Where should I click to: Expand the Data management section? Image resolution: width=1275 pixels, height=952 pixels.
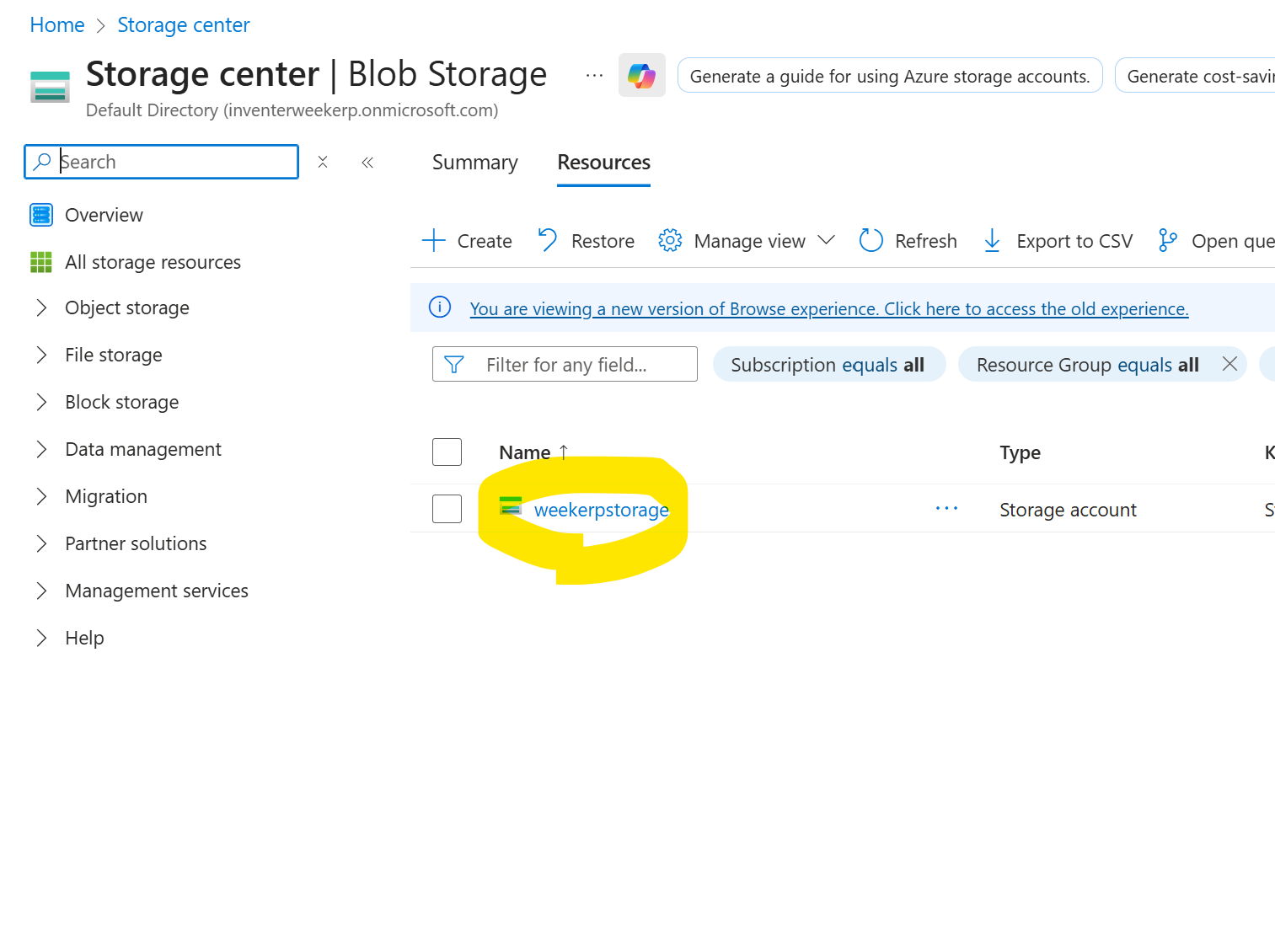point(41,450)
